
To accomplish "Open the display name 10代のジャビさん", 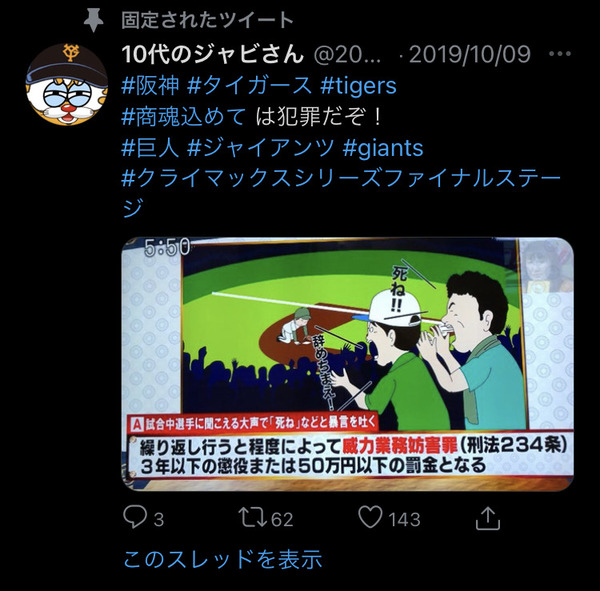I will (x=213, y=54).
